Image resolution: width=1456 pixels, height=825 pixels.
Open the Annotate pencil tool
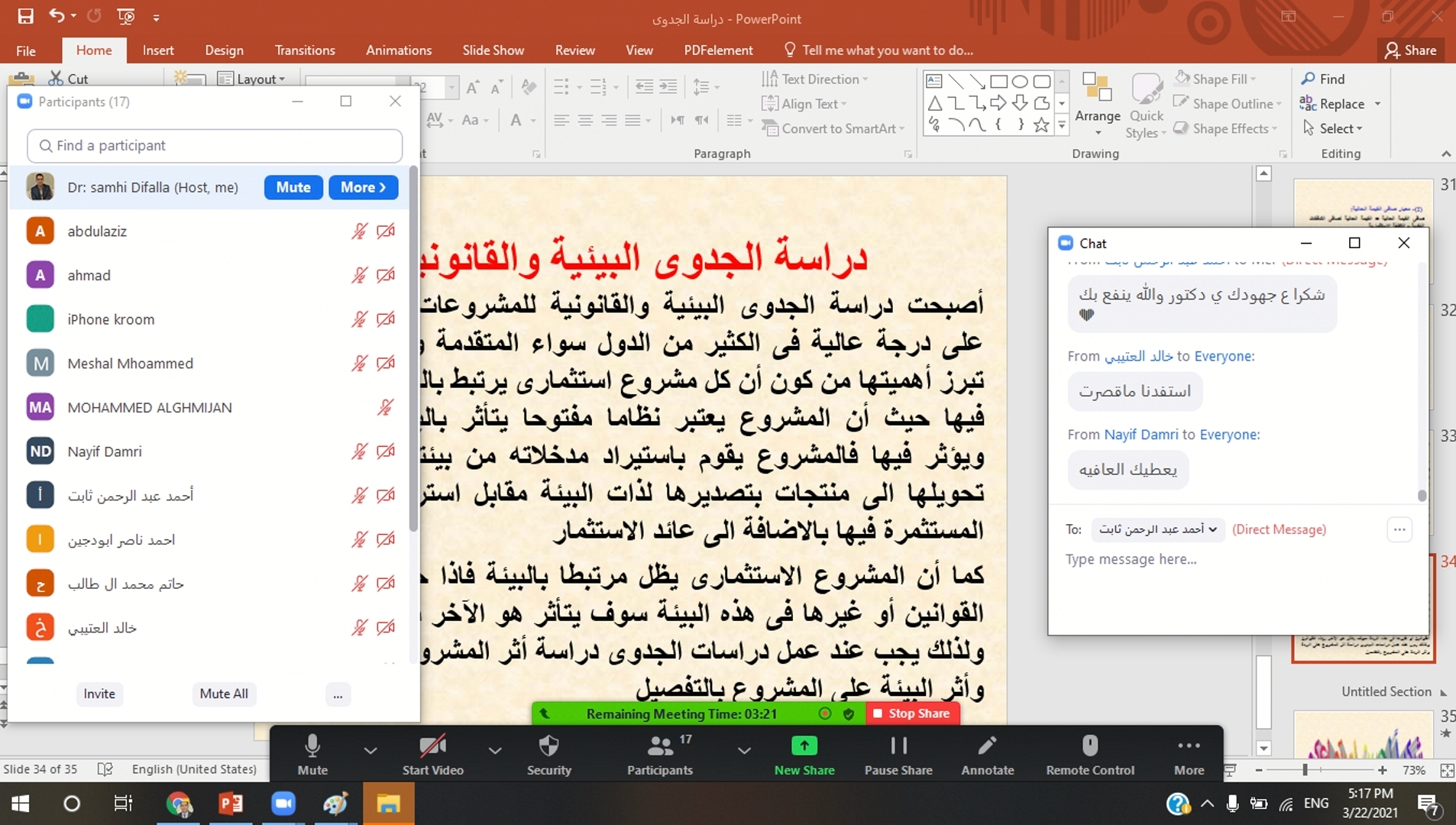coord(987,746)
